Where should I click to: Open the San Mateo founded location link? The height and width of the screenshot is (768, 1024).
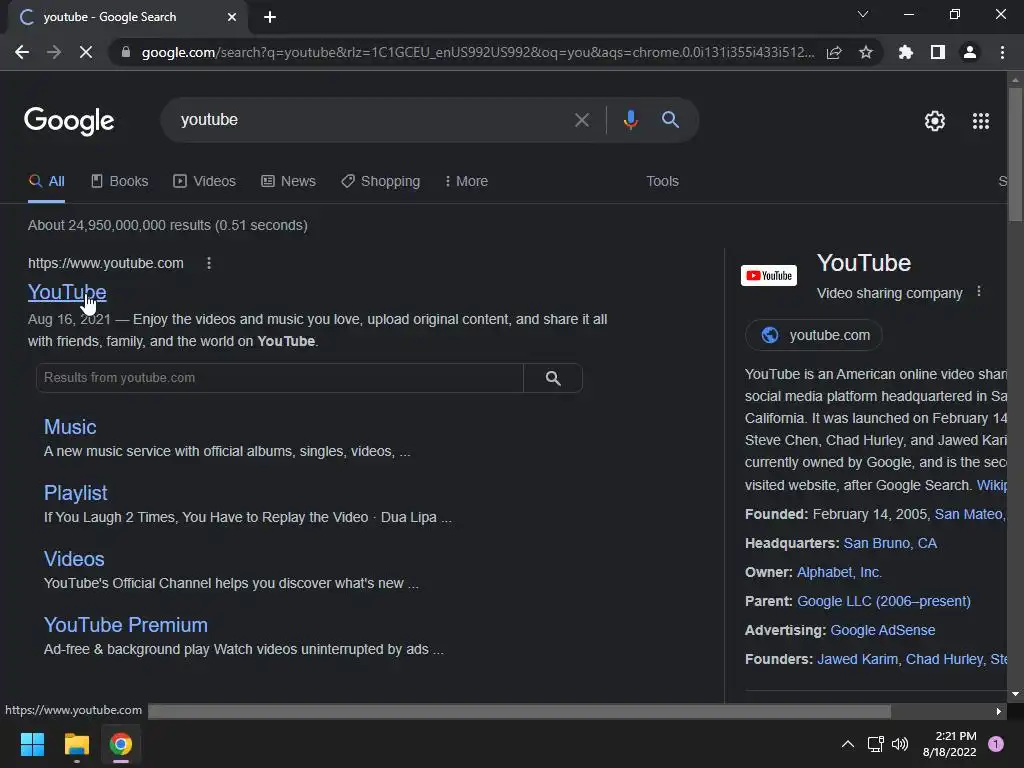970,515
